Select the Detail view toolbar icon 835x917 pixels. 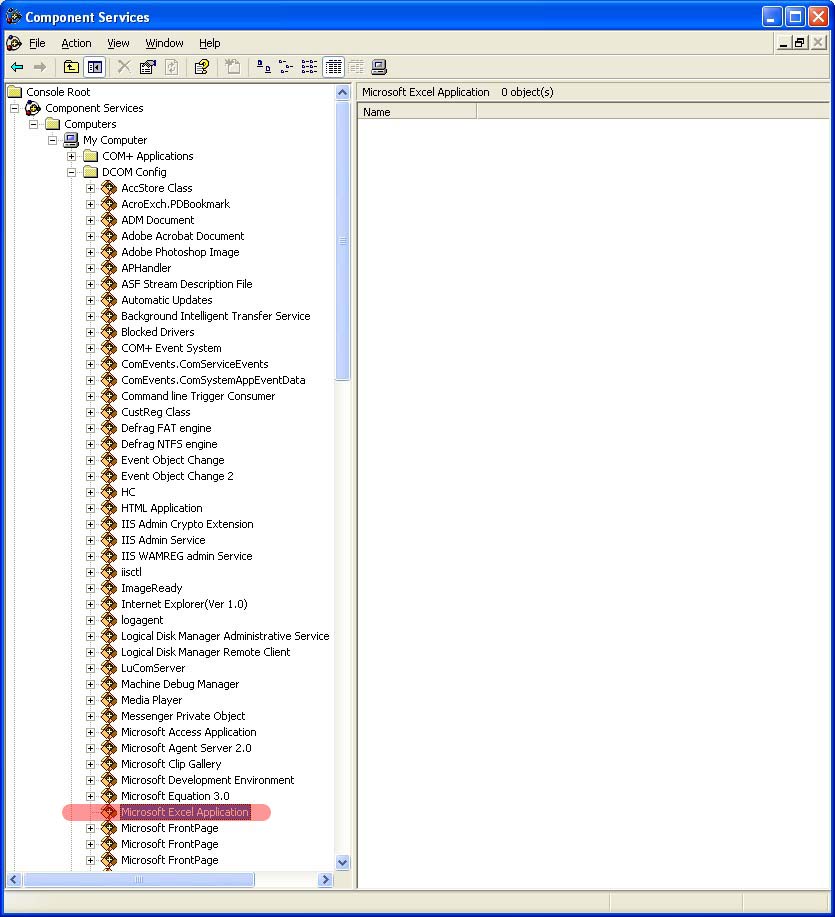[333, 67]
